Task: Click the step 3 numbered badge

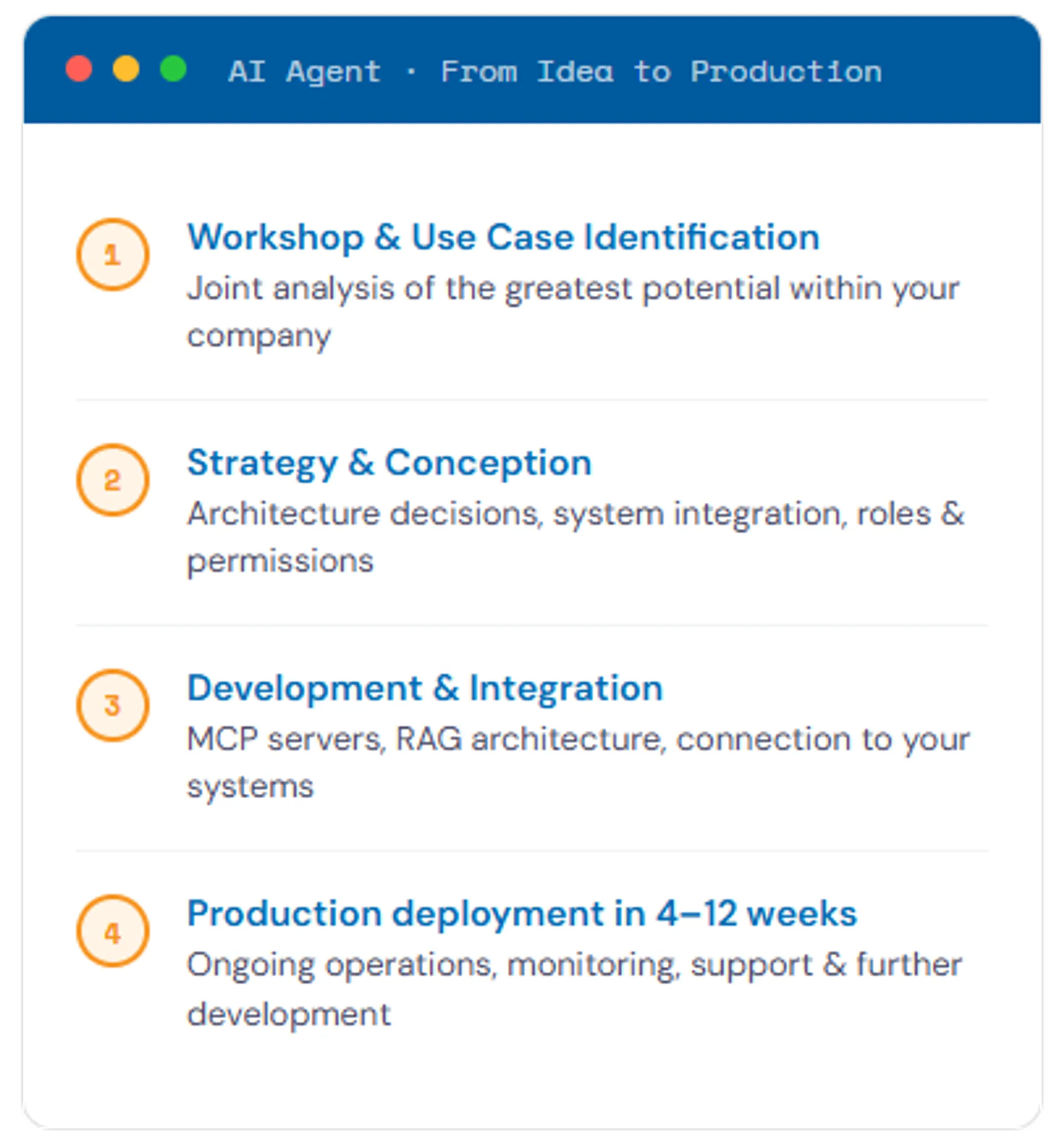Action: point(113,705)
